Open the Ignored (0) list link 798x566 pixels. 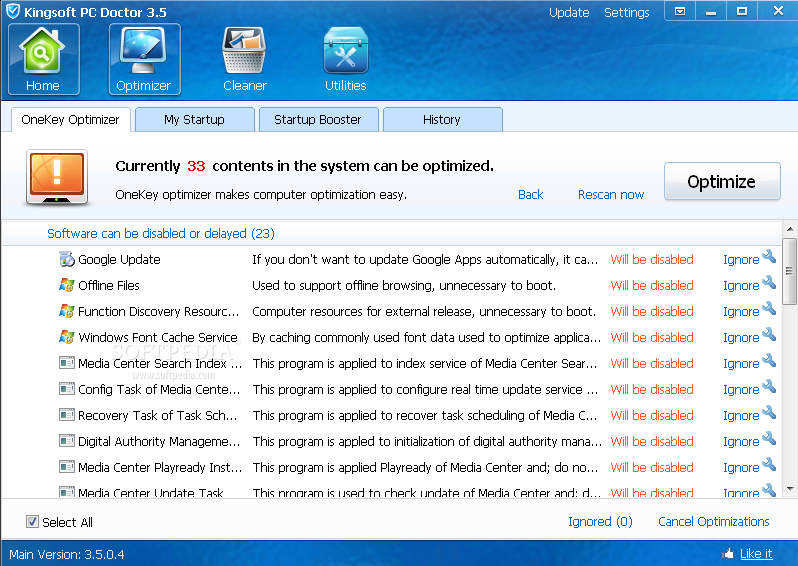point(600,522)
